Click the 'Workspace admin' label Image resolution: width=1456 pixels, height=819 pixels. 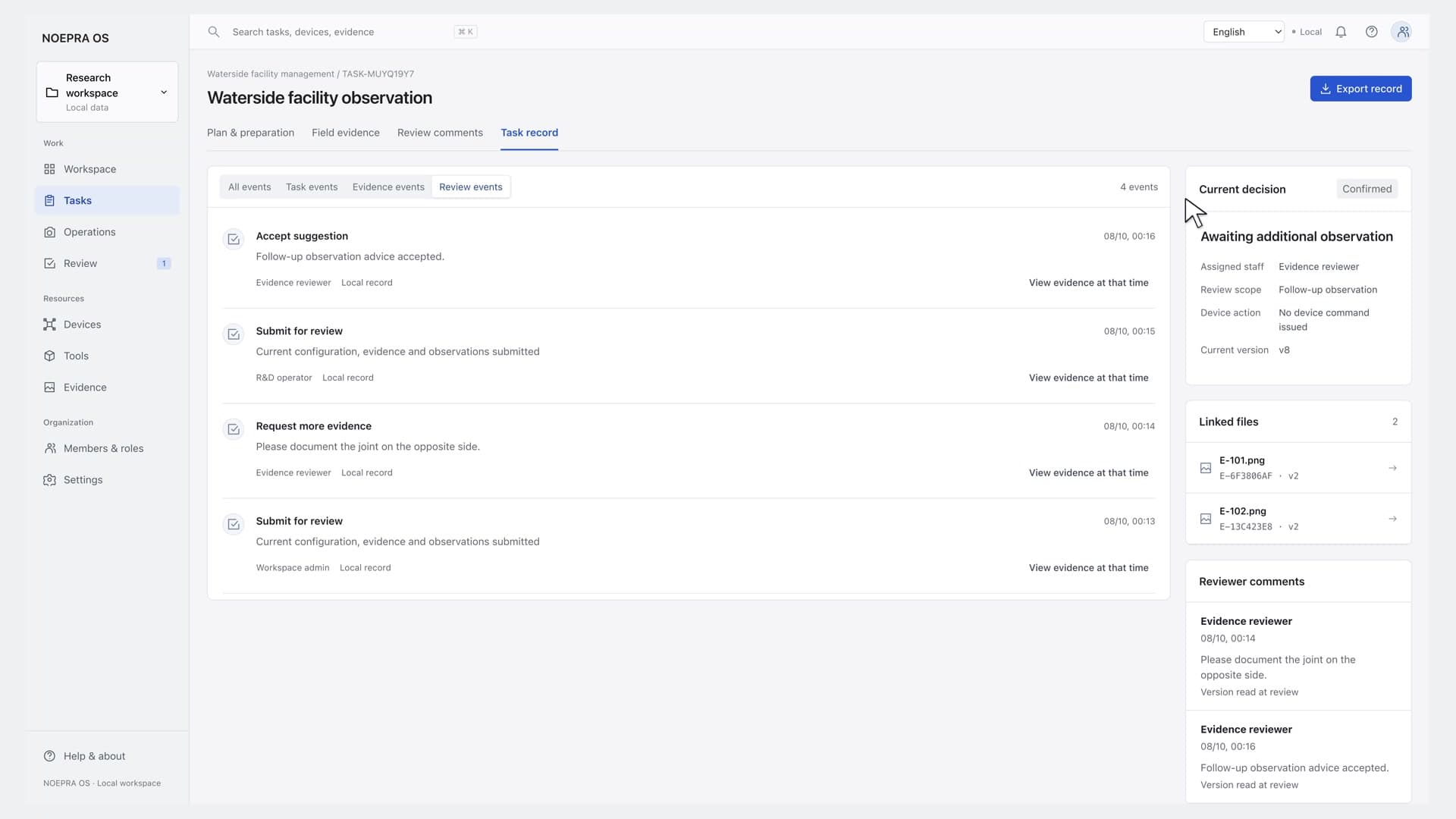tap(293, 568)
